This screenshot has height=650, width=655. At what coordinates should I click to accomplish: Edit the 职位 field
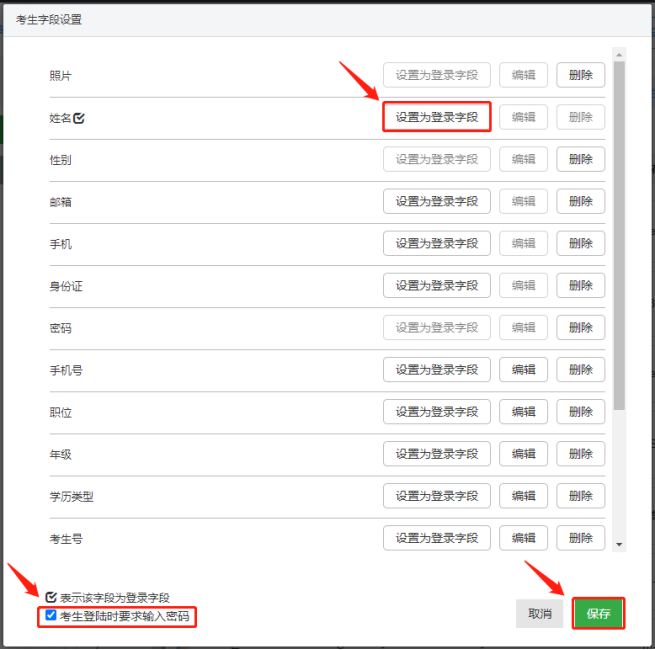click(523, 412)
